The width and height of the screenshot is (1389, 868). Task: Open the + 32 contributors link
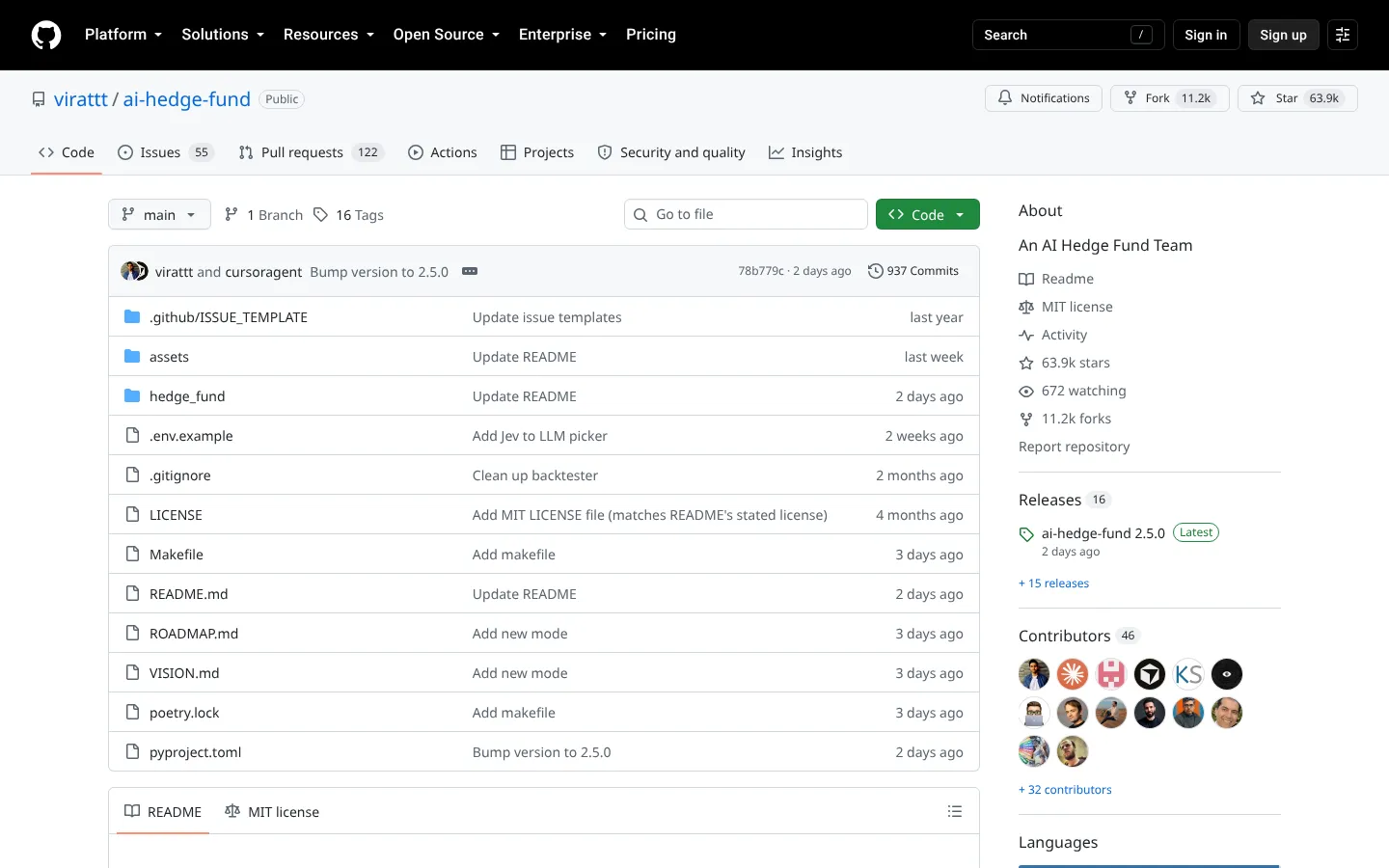(1065, 790)
